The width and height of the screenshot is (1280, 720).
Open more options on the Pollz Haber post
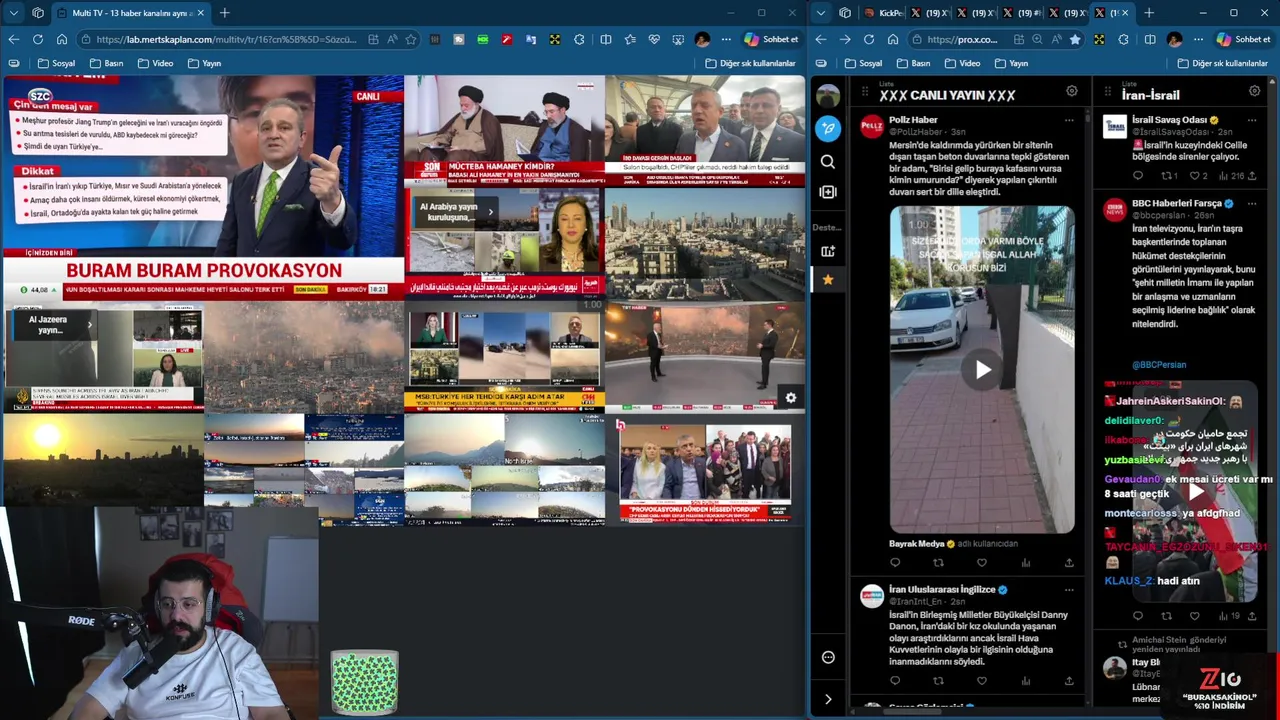coord(1069,120)
